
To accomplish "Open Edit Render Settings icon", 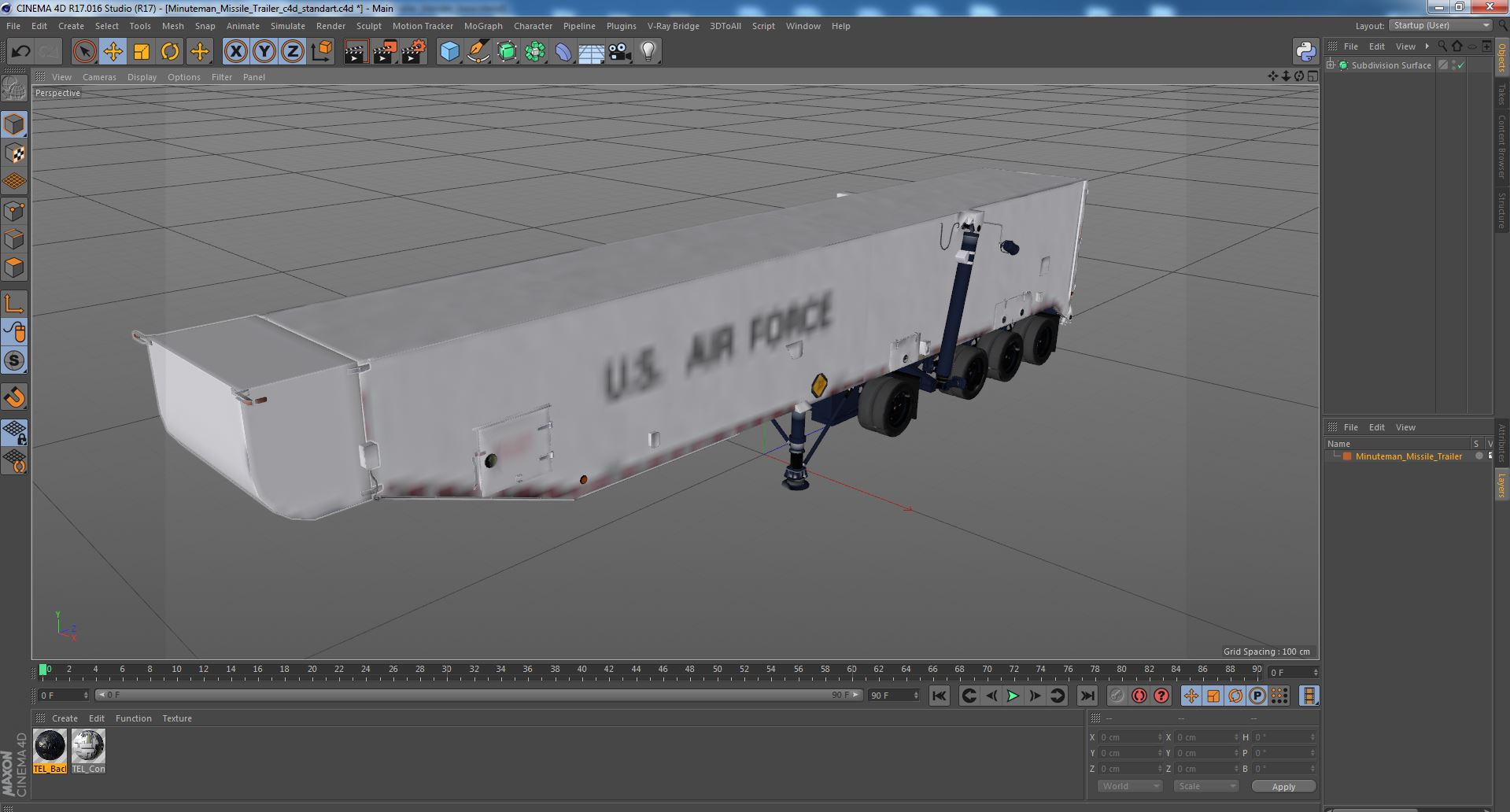I will [x=414, y=52].
